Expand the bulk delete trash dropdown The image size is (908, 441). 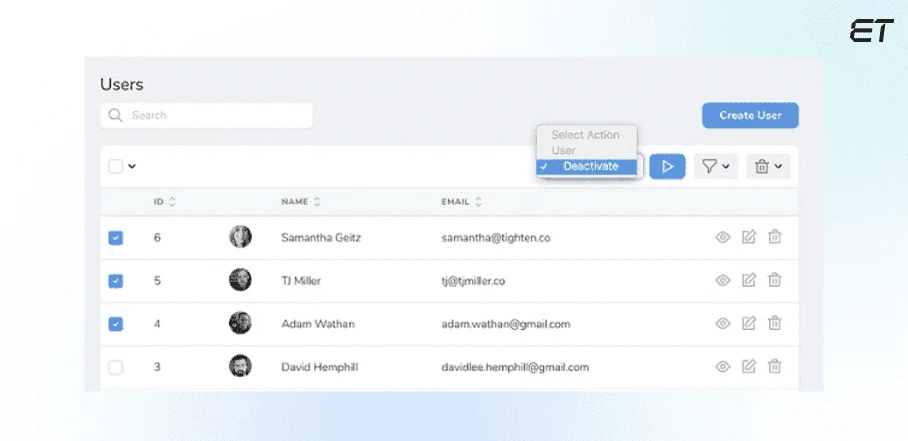tap(768, 166)
